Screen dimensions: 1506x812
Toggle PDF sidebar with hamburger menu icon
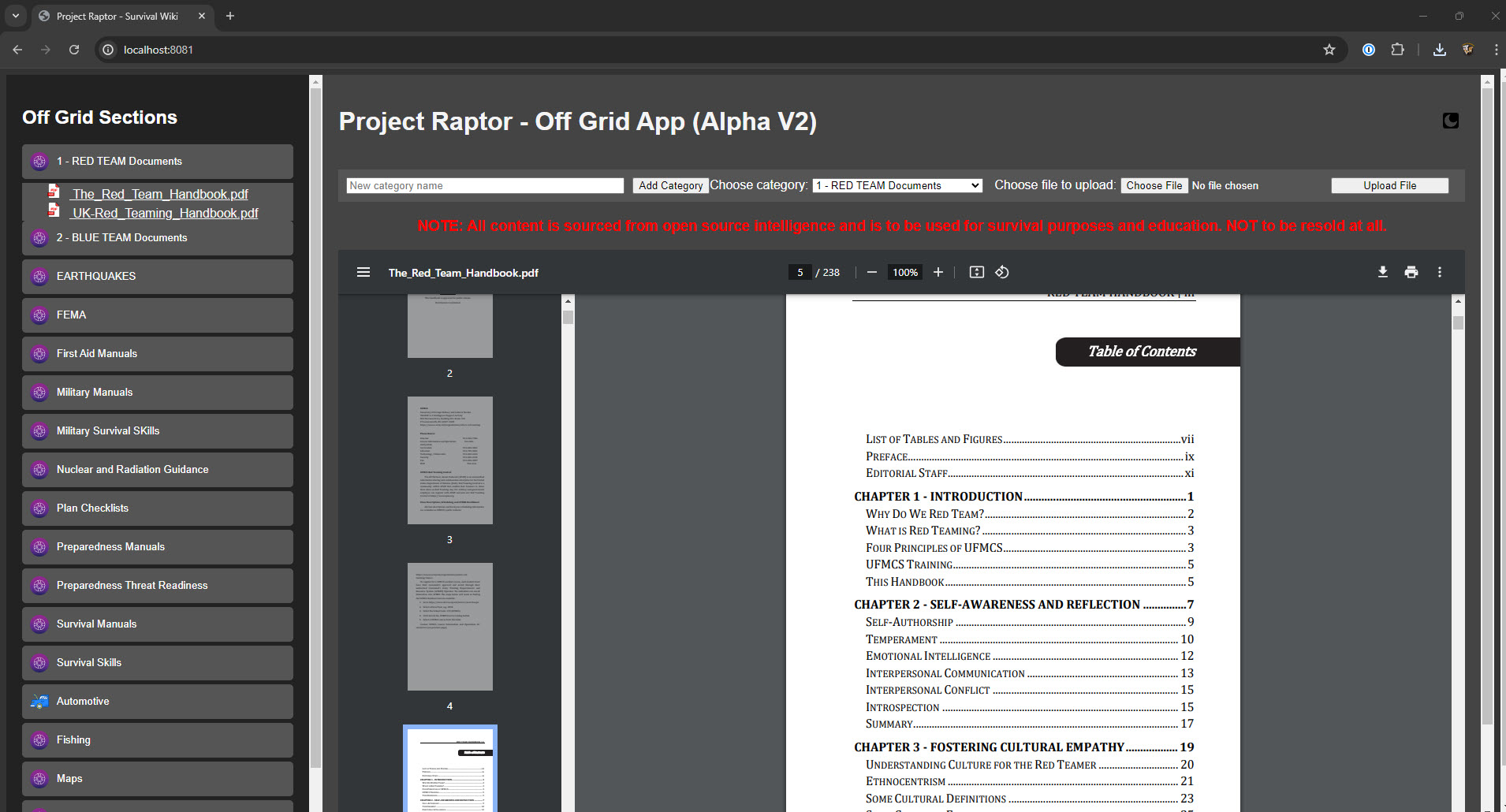(x=363, y=272)
